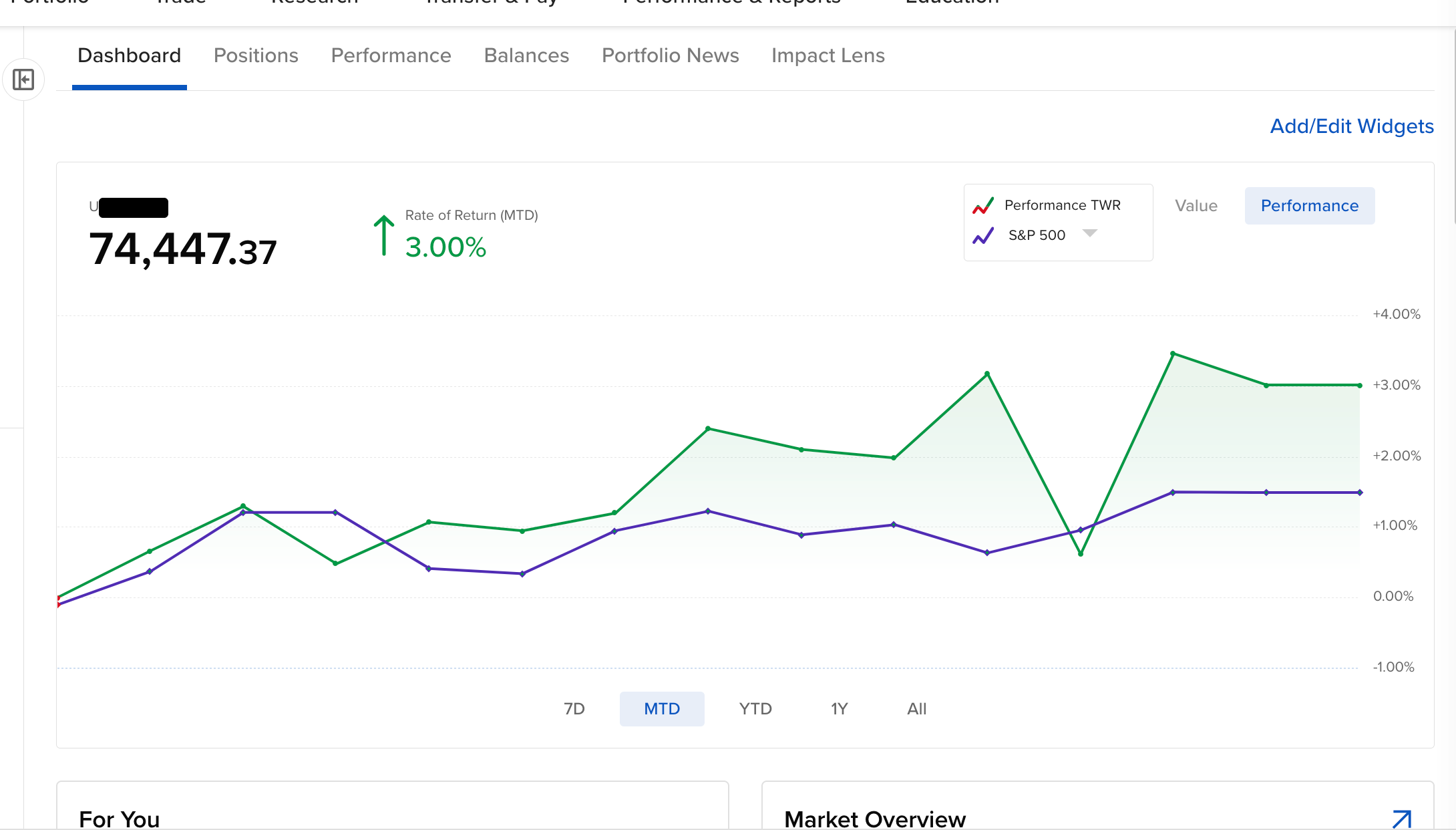This screenshot has height=830, width=1456.
Task: Click the redacted account number label
Action: click(x=128, y=207)
